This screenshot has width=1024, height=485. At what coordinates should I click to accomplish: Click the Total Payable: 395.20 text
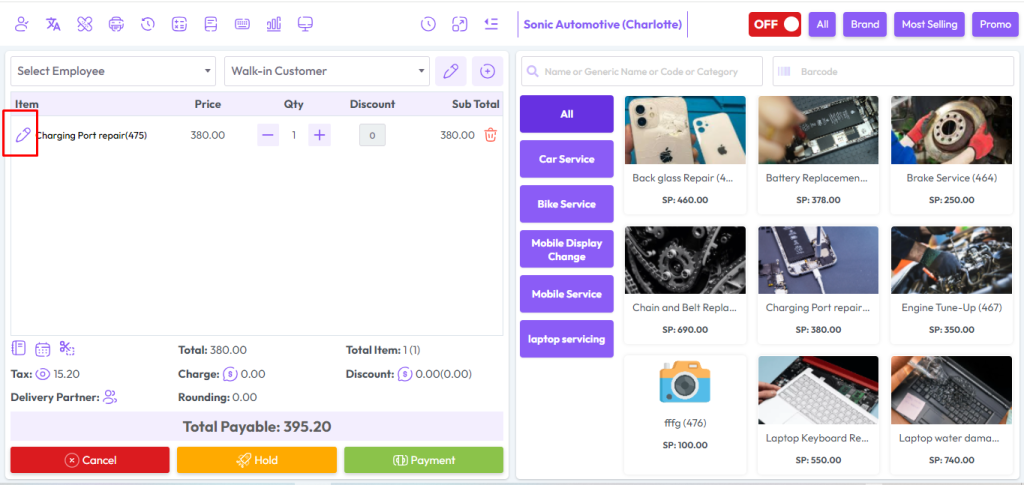tap(257, 427)
